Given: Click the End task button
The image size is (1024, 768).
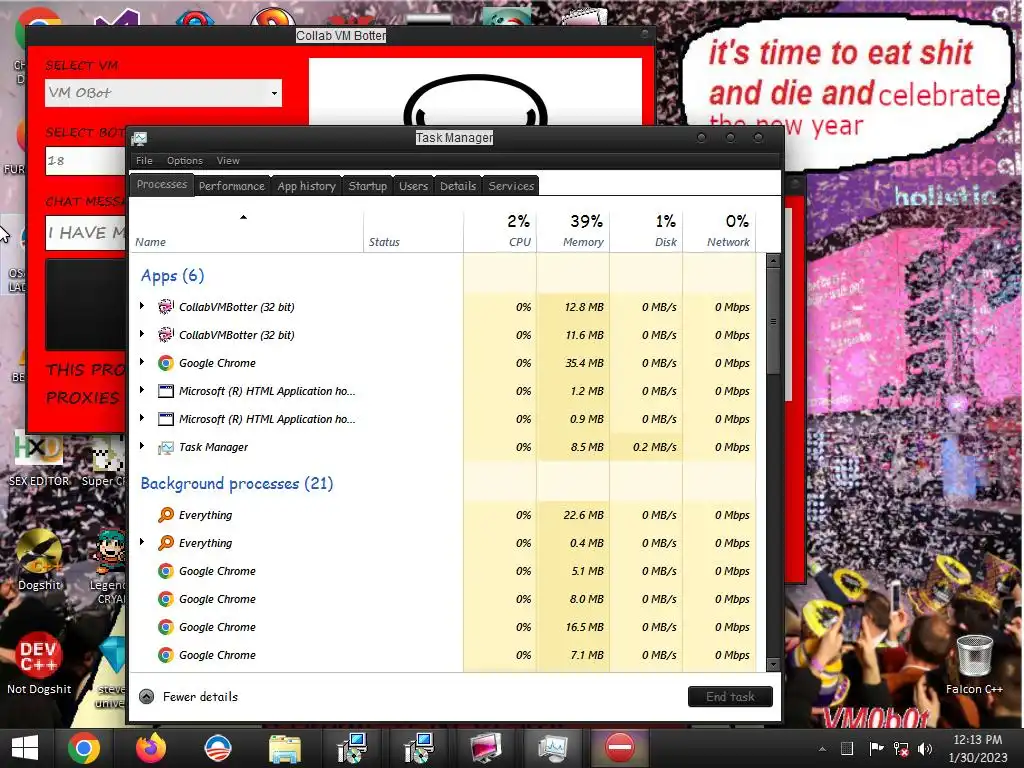Looking at the screenshot, I should 730,697.
